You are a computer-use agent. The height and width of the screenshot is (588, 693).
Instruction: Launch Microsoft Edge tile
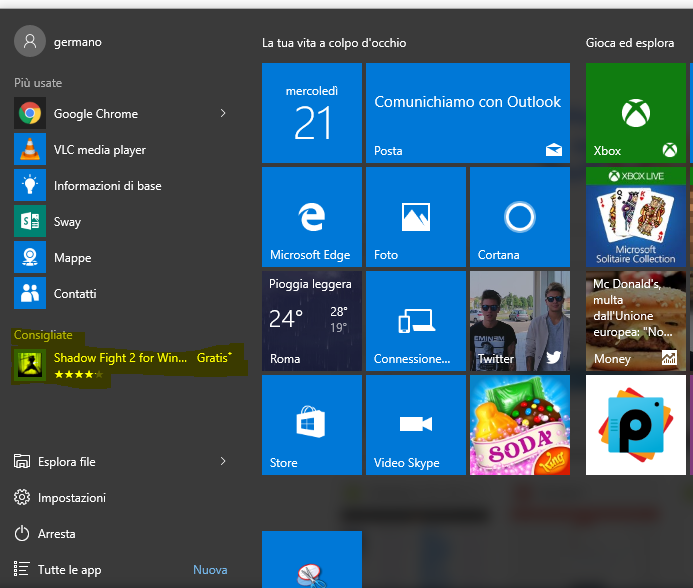click(x=312, y=217)
